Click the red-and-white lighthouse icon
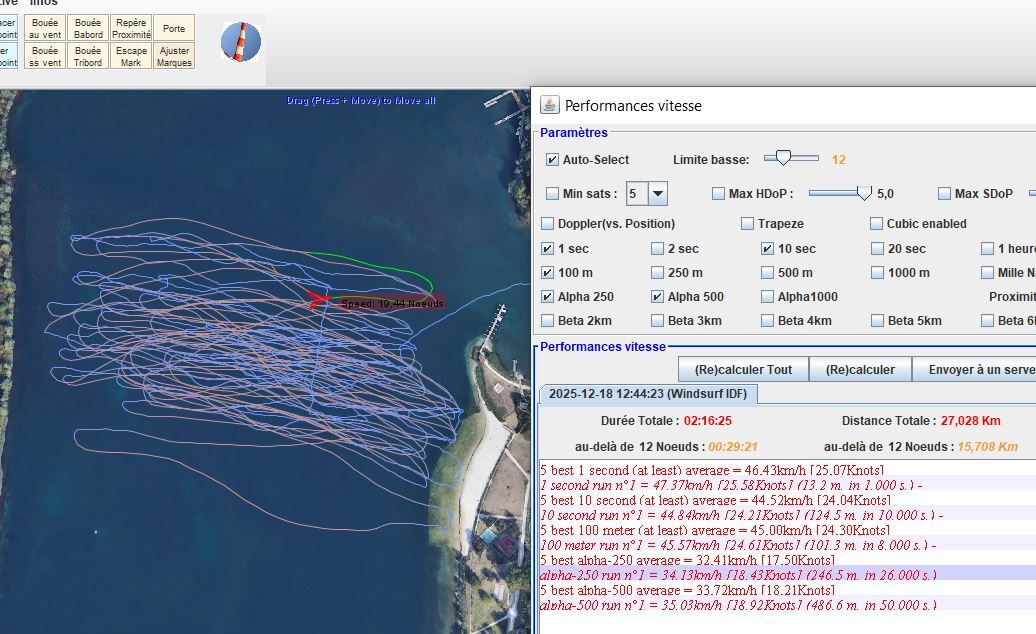Viewport: 1036px width, 634px height. click(240, 42)
